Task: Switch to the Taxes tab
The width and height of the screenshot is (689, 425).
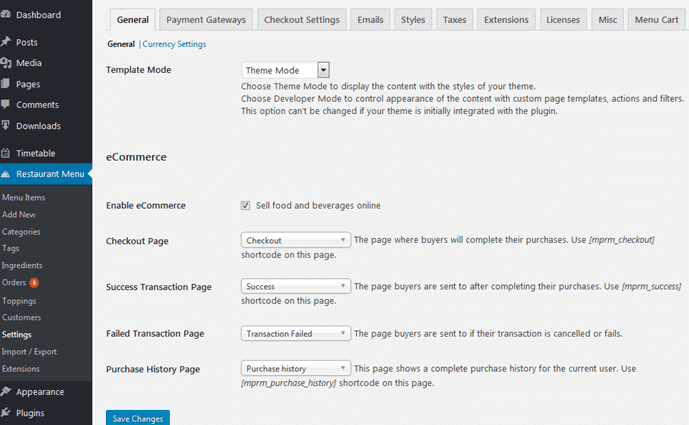Action: 454,19
